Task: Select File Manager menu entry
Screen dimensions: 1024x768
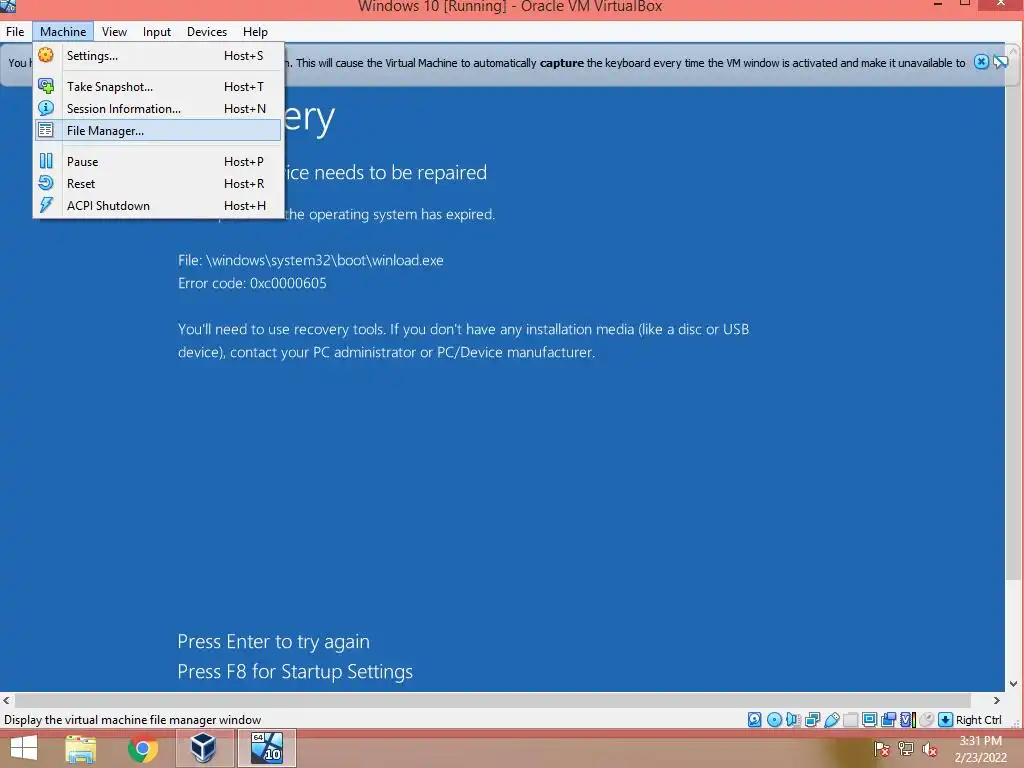Action: point(158,131)
